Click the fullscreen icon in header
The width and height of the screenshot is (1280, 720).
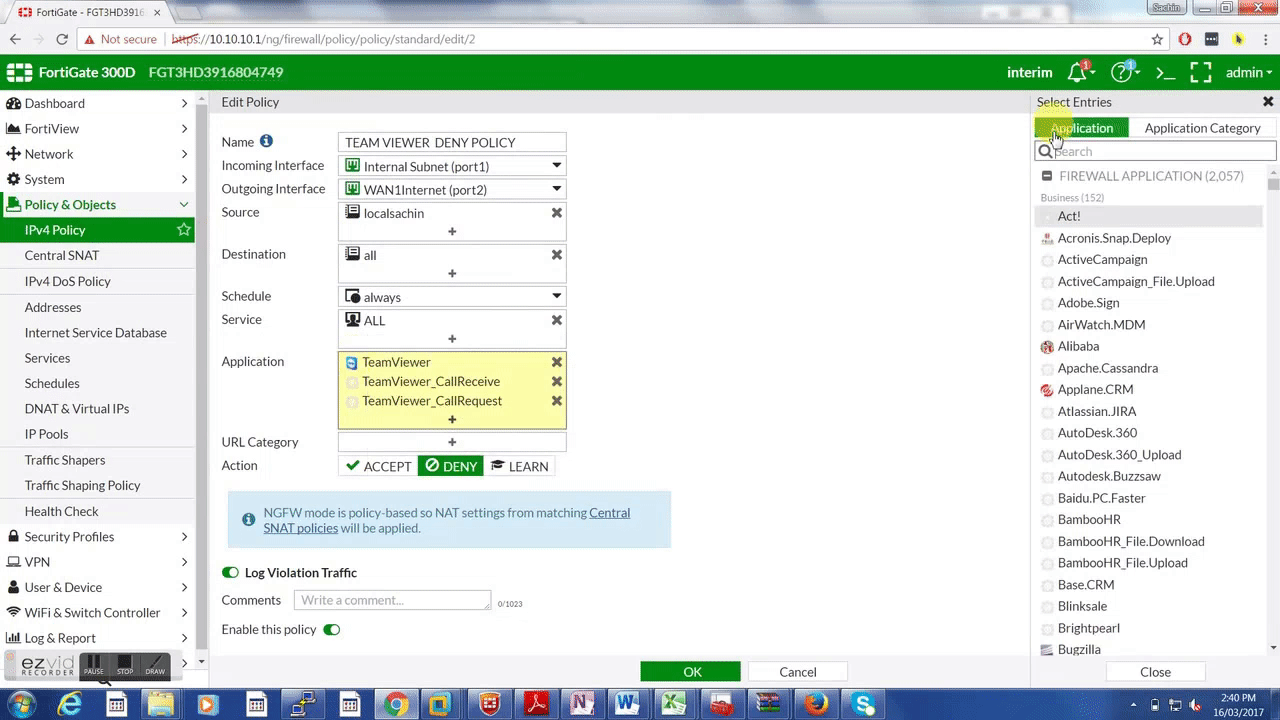1200,73
